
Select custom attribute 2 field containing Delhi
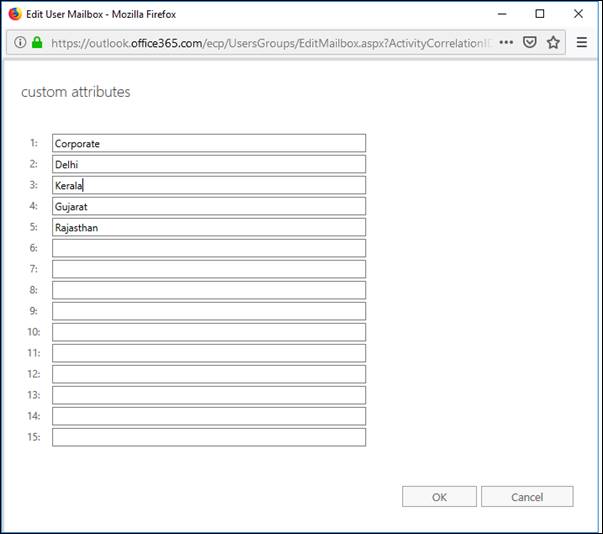point(209,164)
